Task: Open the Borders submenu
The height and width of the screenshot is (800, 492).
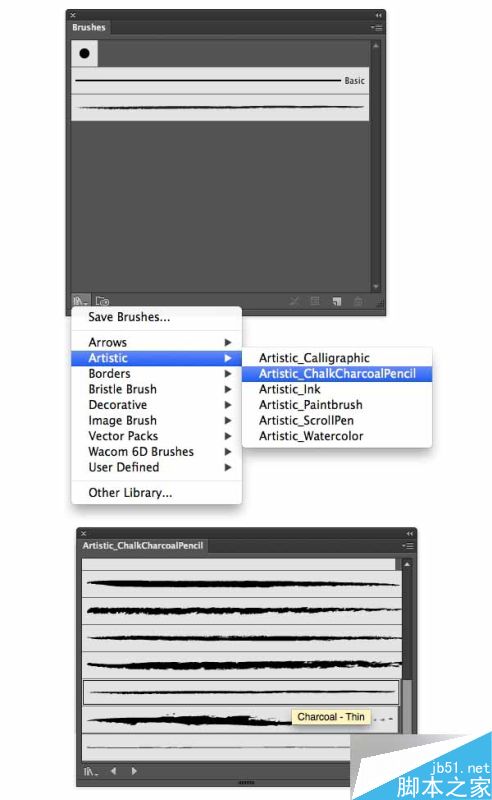Action: pos(157,373)
